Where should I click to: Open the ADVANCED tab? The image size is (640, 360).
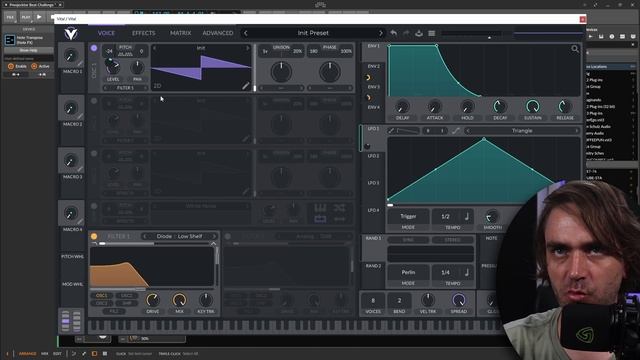[218, 33]
